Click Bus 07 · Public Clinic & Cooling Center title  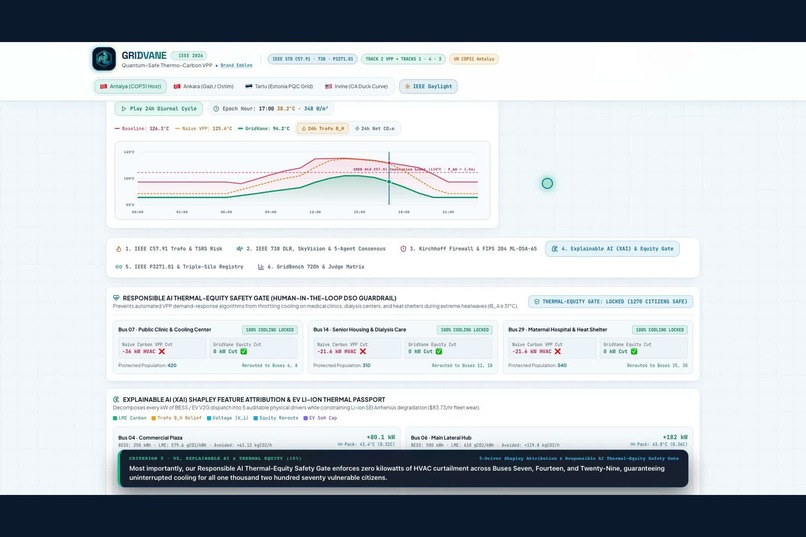point(164,330)
